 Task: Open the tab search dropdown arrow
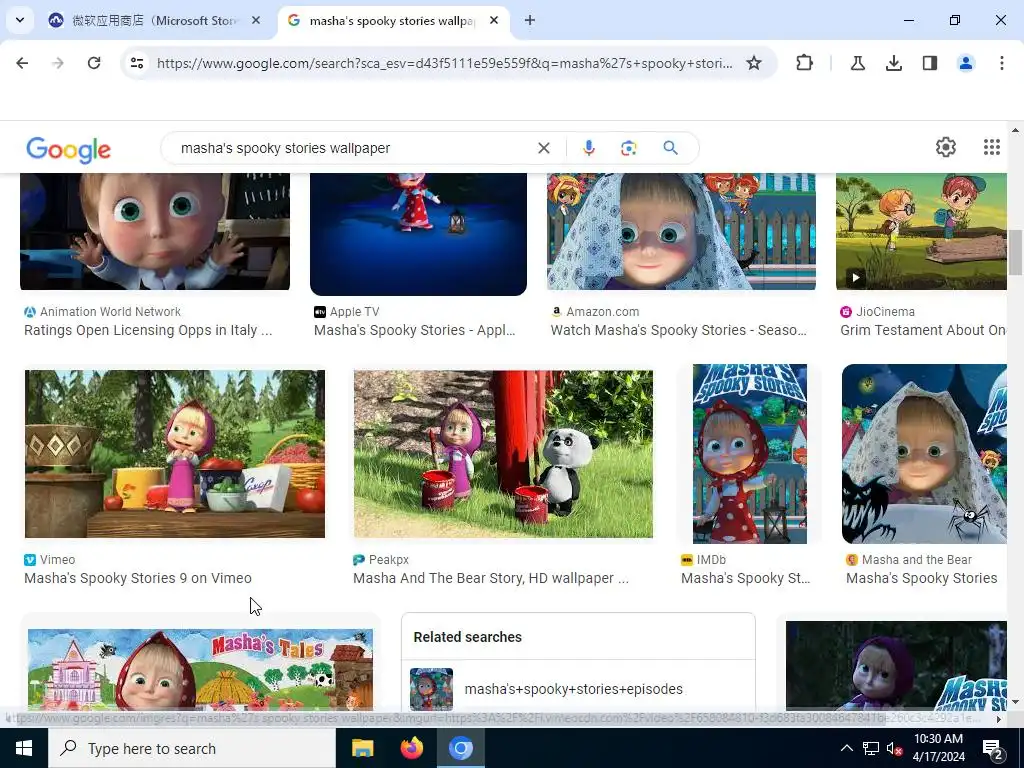coord(20,20)
